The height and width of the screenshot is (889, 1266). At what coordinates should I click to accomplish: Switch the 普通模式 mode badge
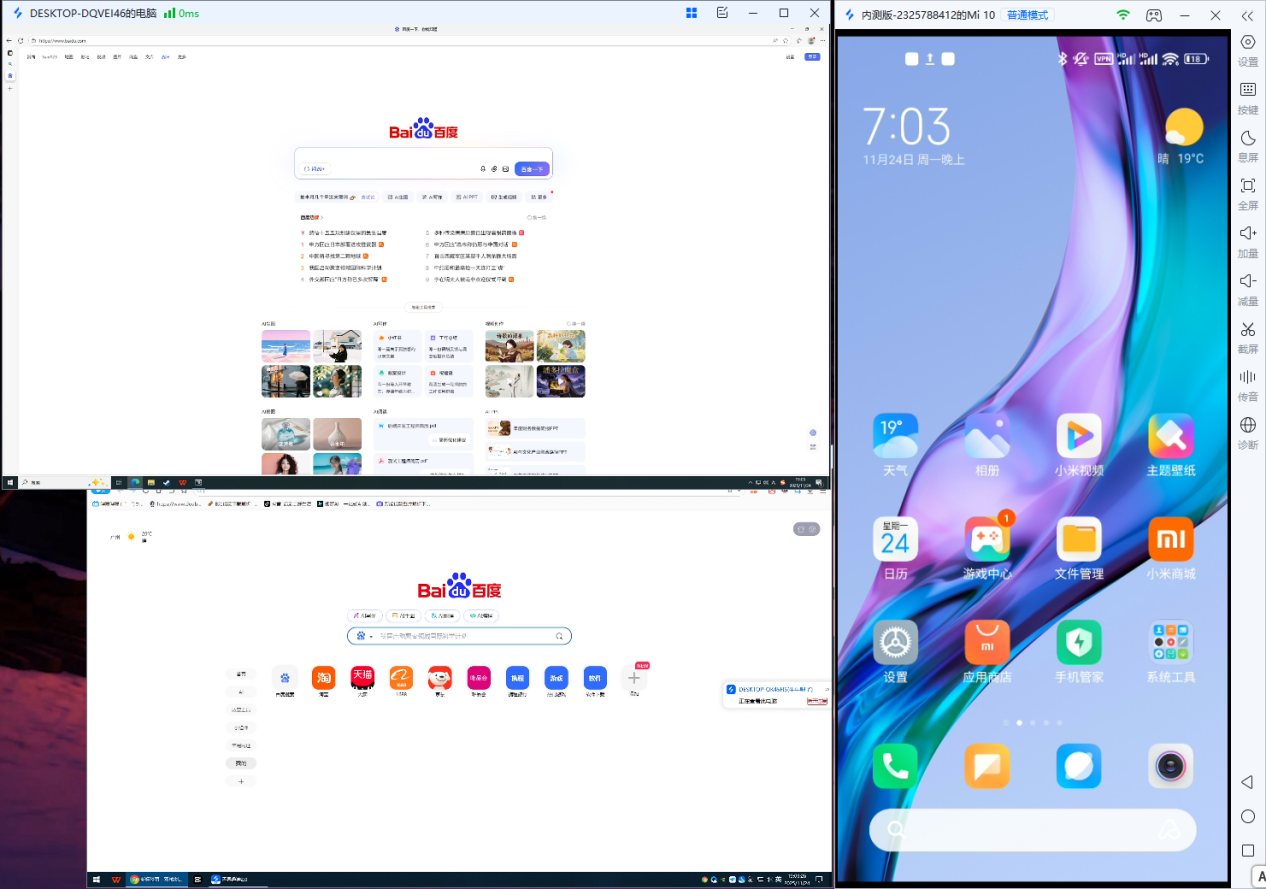1028,14
